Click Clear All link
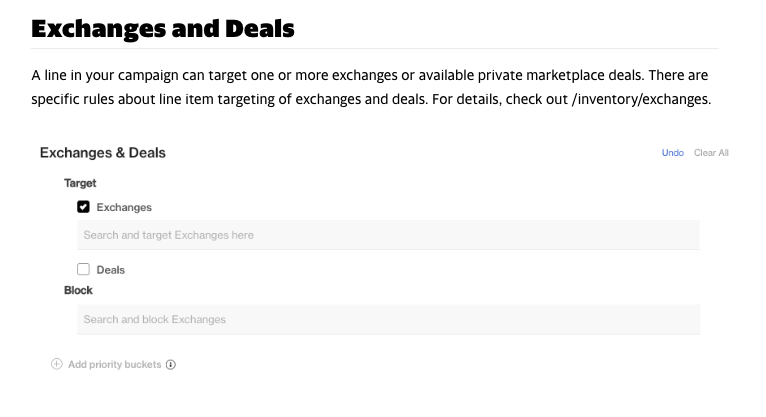Screen dimensions: 766x417 [x=711, y=153]
